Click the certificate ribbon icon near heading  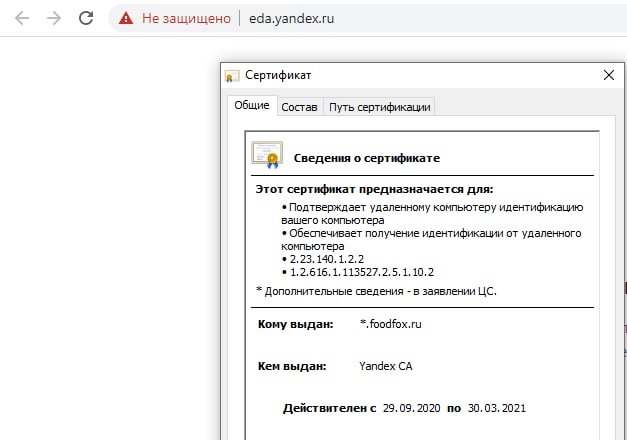267,154
